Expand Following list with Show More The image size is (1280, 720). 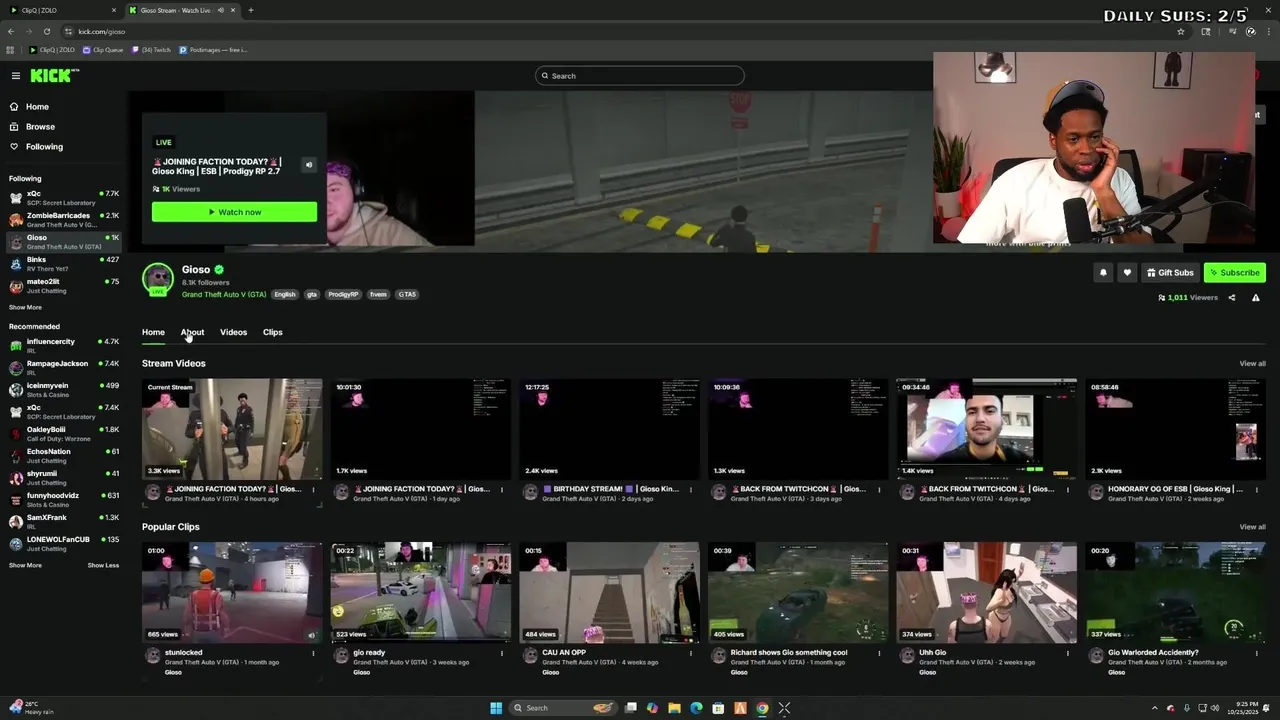tap(25, 307)
